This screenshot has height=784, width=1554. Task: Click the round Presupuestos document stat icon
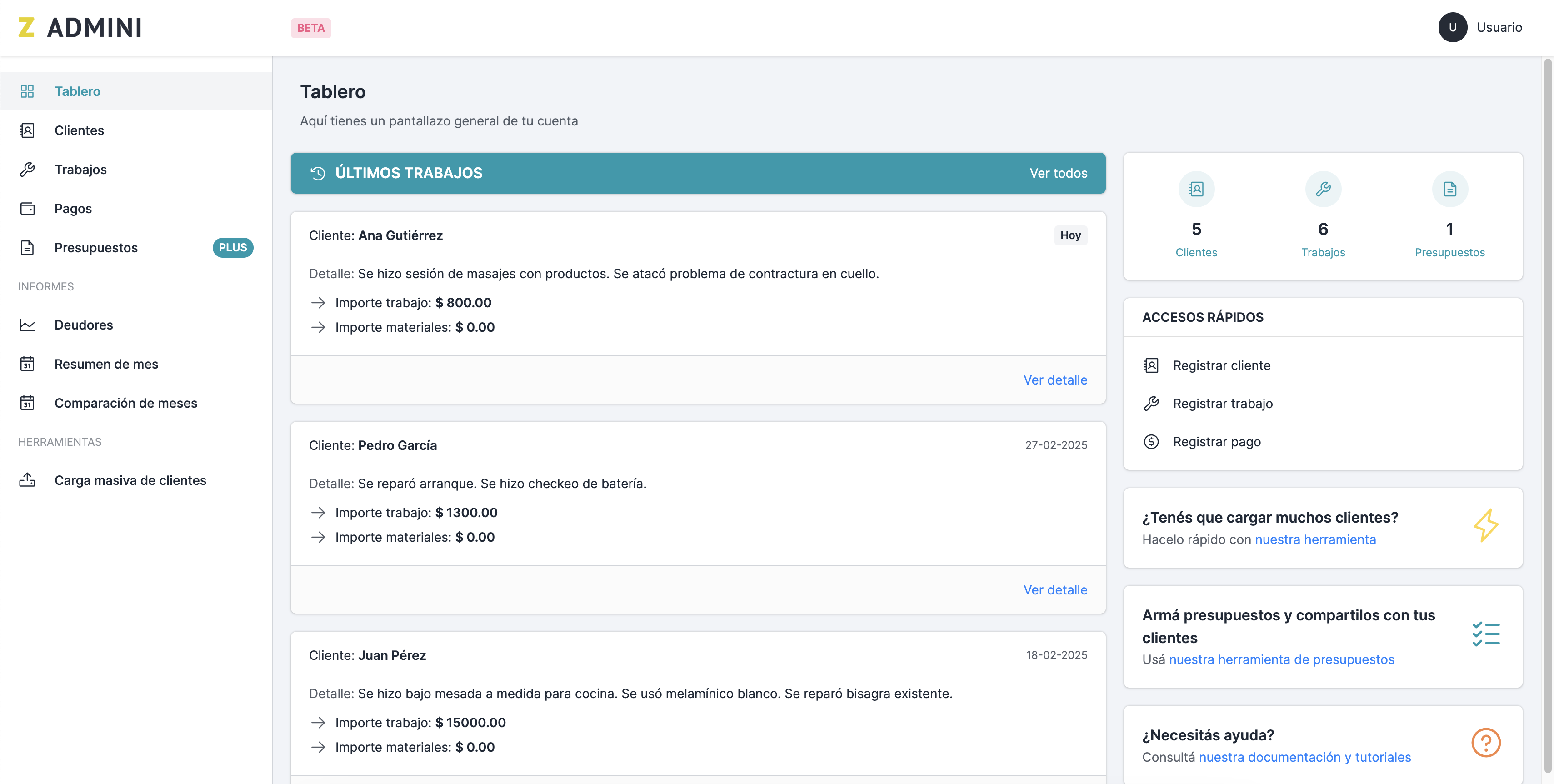[x=1449, y=190]
